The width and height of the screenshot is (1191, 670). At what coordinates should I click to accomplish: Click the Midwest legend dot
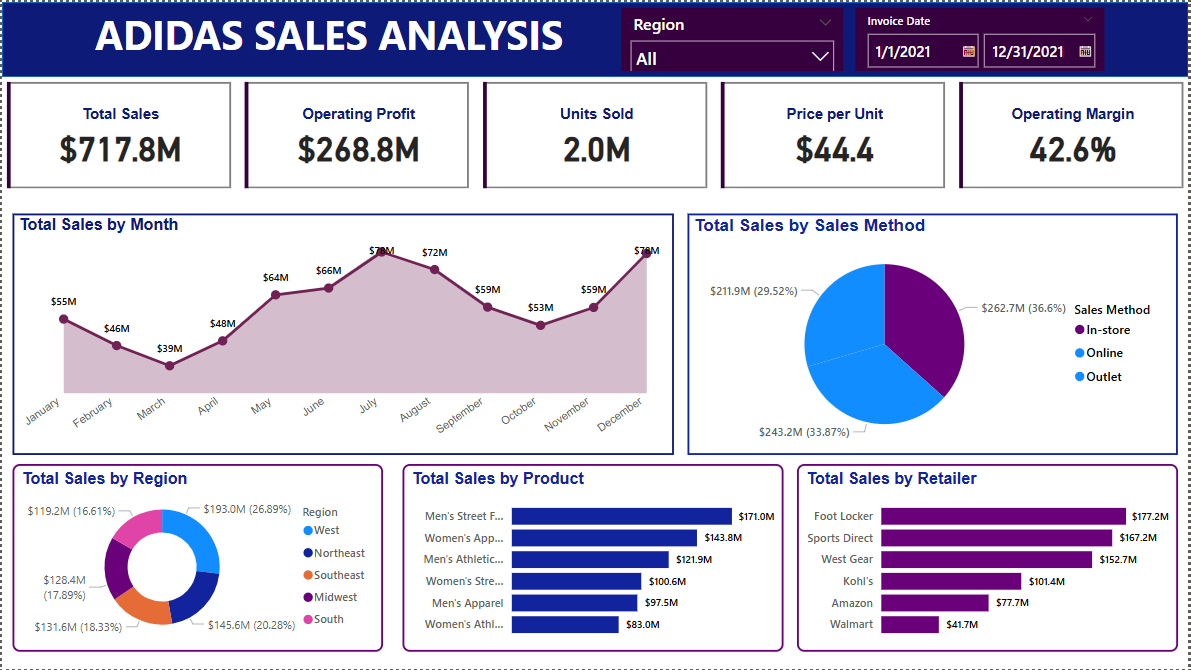308,597
